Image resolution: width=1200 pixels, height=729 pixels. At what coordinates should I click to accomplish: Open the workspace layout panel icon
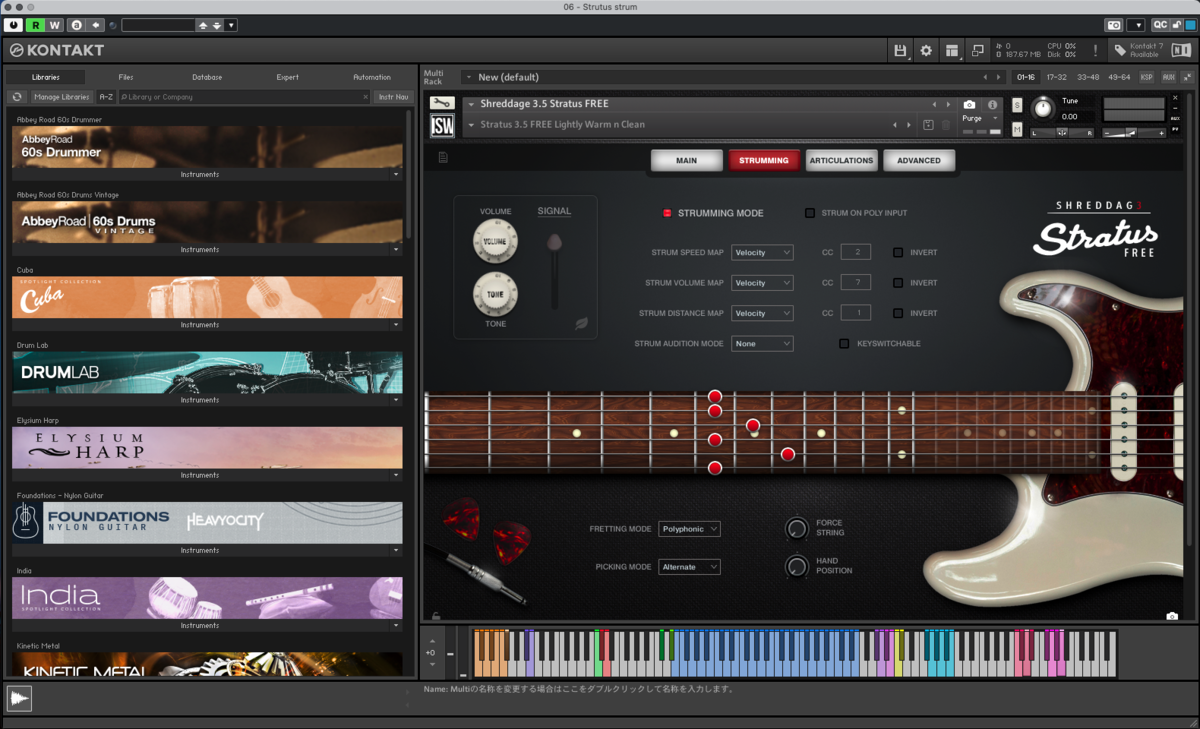(x=952, y=50)
